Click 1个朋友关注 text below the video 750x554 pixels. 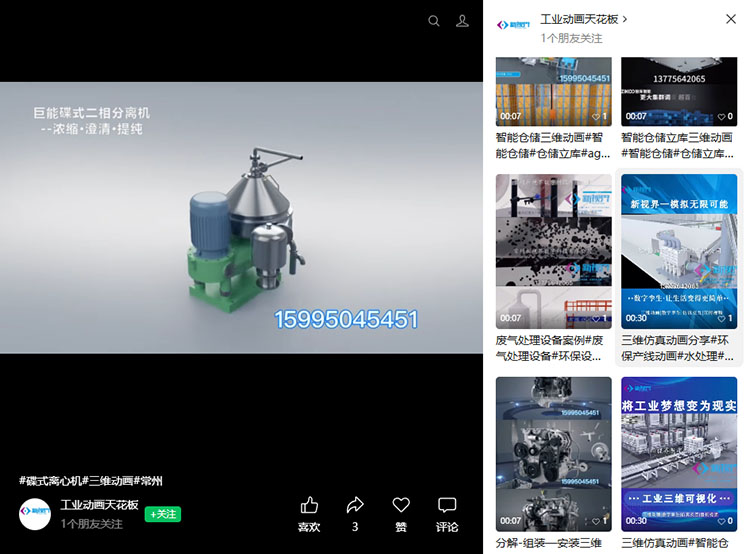click(x=91, y=524)
